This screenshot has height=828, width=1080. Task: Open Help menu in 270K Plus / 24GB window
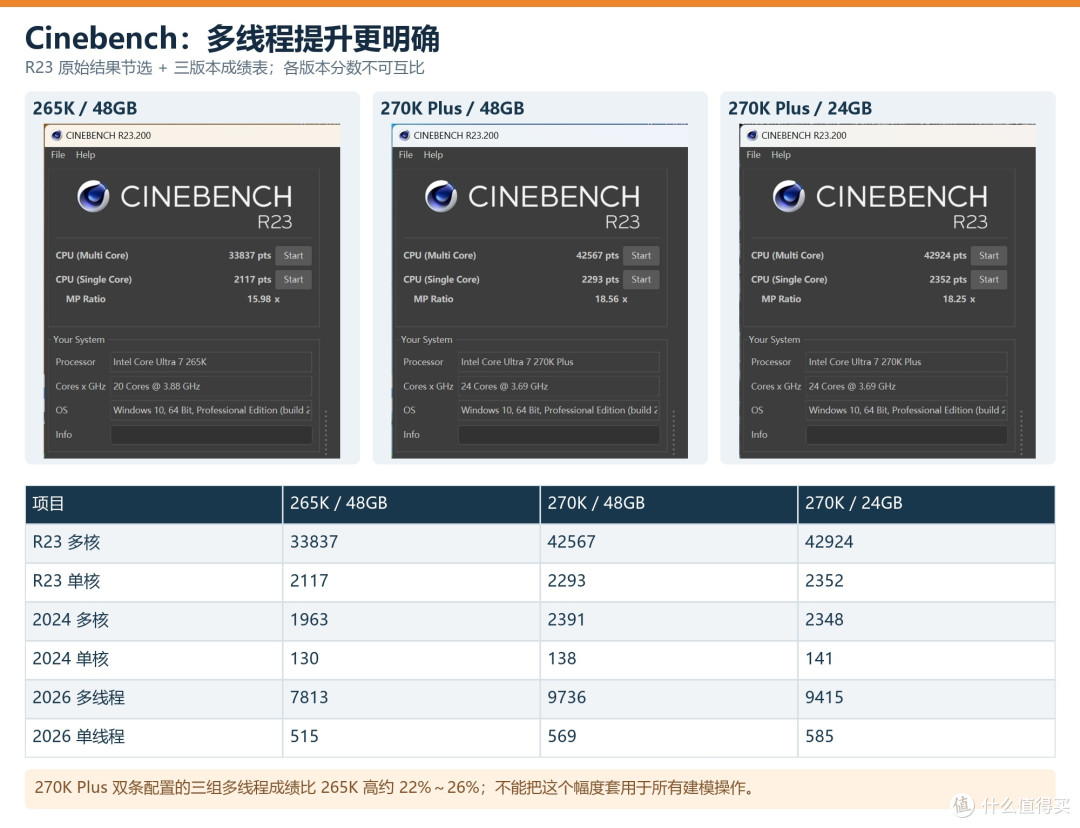point(781,154)
